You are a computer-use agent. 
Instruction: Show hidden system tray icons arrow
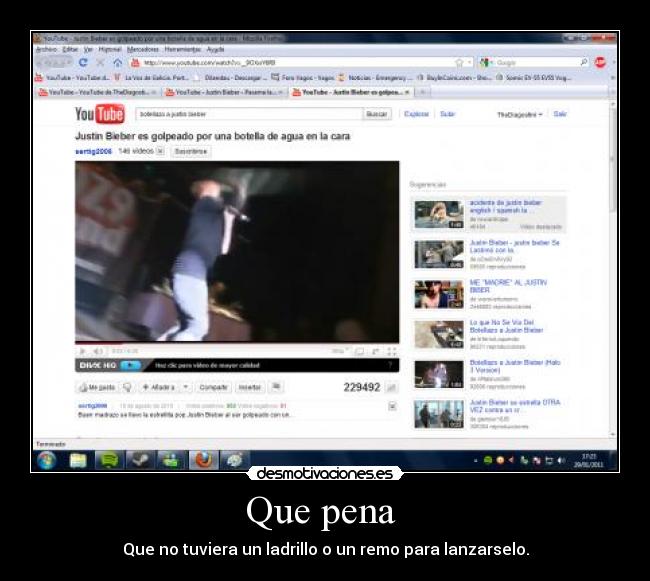click(x=475, y=460)
